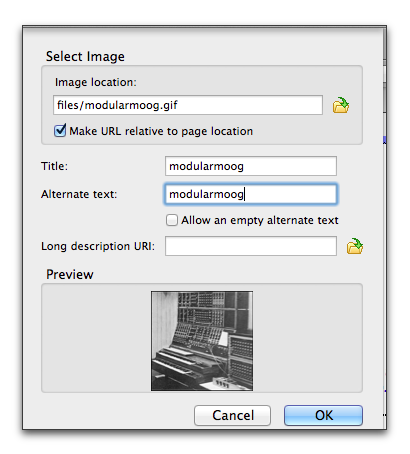Image resolution: width=410 pixels, height=454 pixels.
Task: Confirm the image selection with OK
Action: pyautogui.click(x=323, y=415)
